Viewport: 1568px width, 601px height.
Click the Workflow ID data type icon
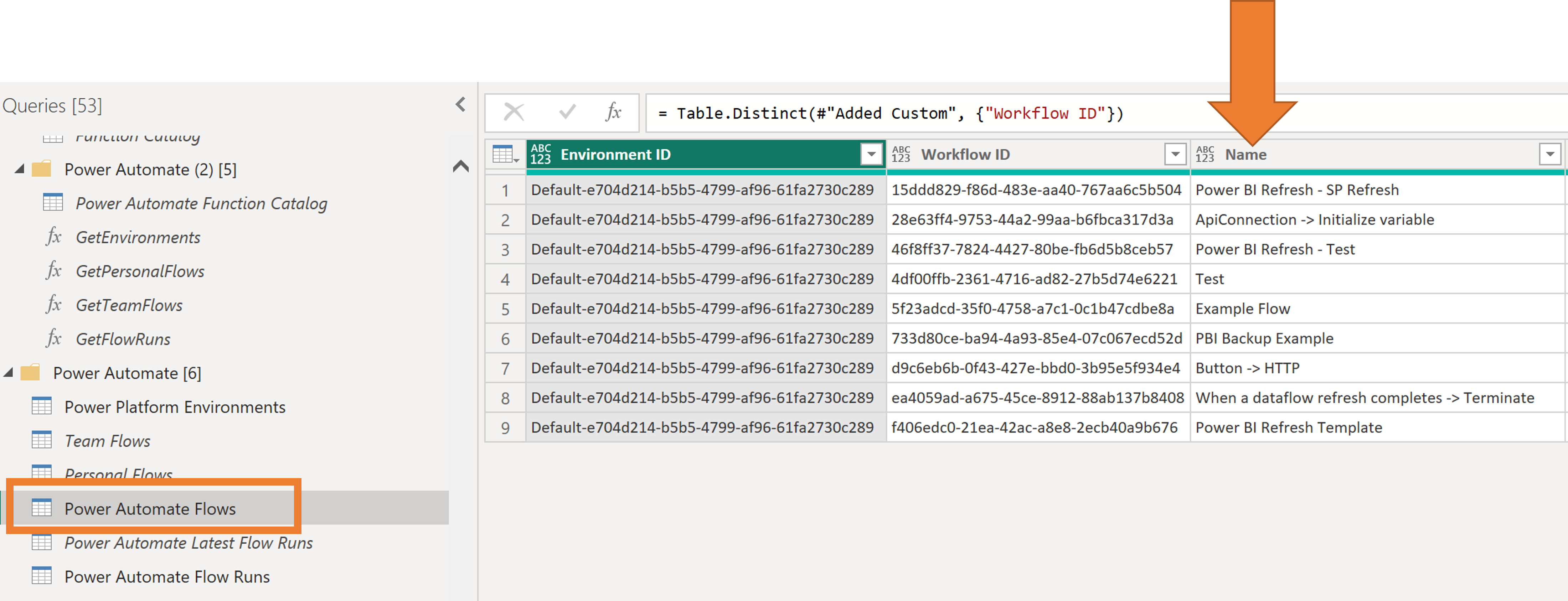pos(900,155)
